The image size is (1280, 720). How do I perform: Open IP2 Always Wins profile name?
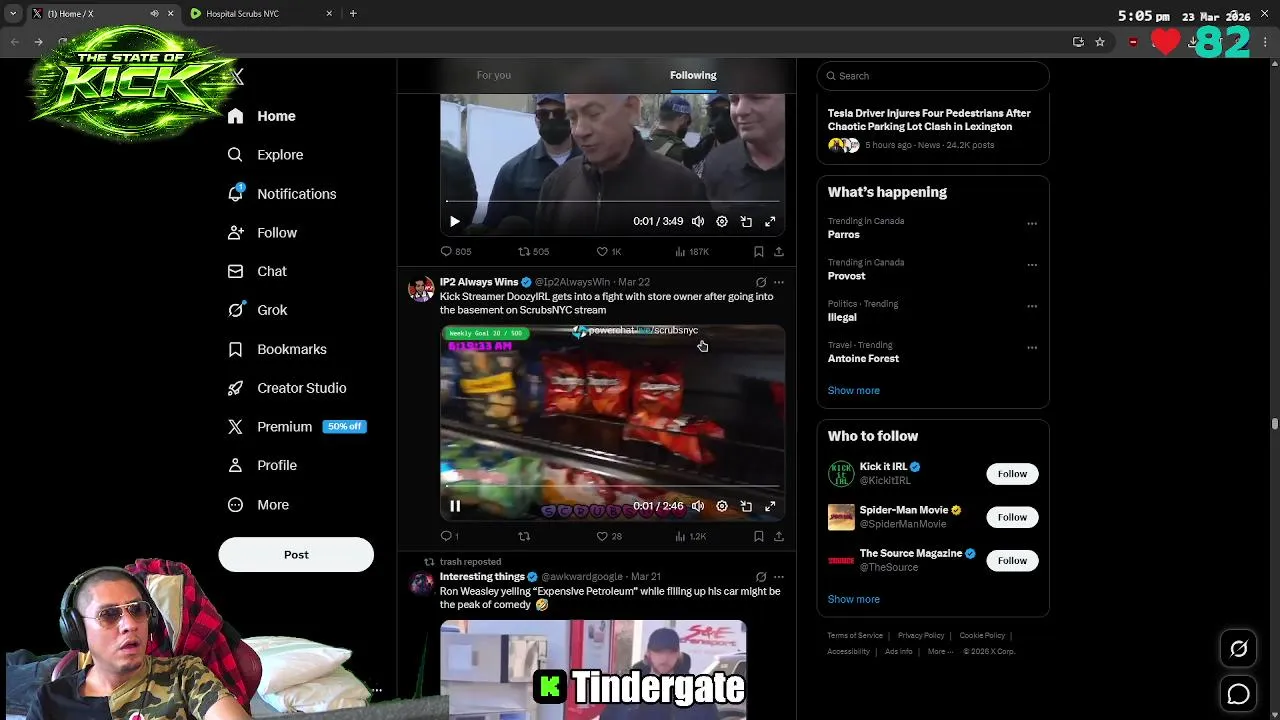click(x=479, y=282)
